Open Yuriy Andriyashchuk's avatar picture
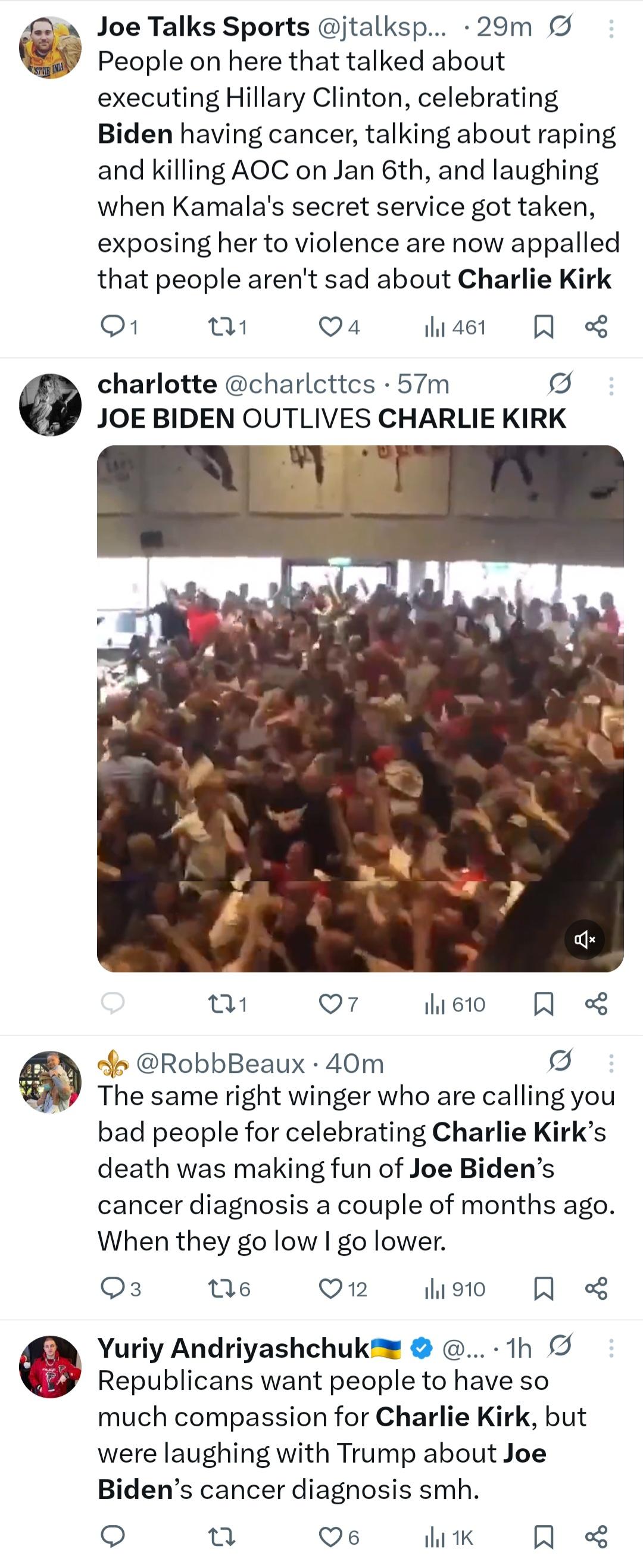This screenshot has width=643, height=1568. [x=50, y=1365]
